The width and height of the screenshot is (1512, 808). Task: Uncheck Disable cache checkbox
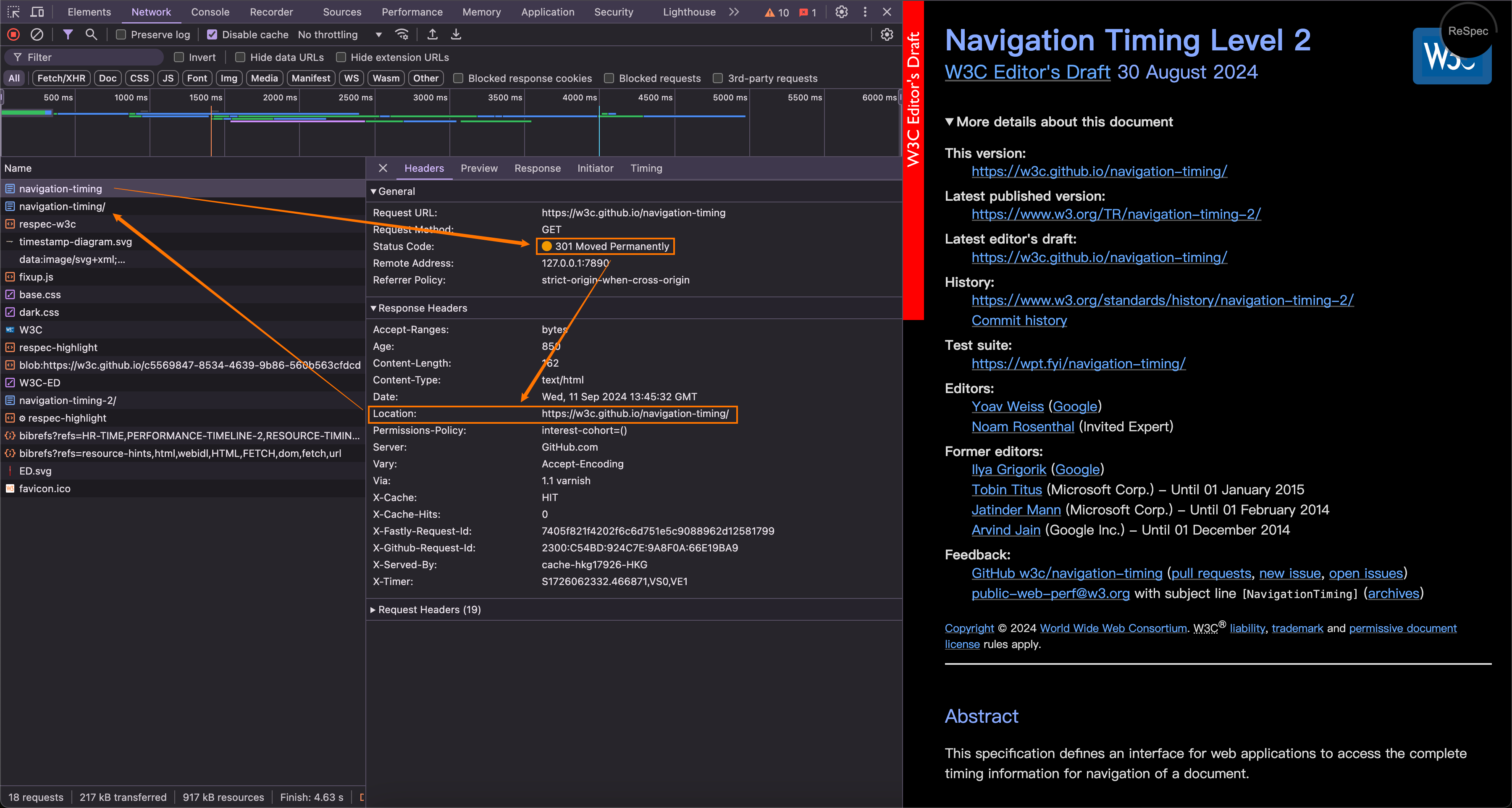tap(213, 34)
